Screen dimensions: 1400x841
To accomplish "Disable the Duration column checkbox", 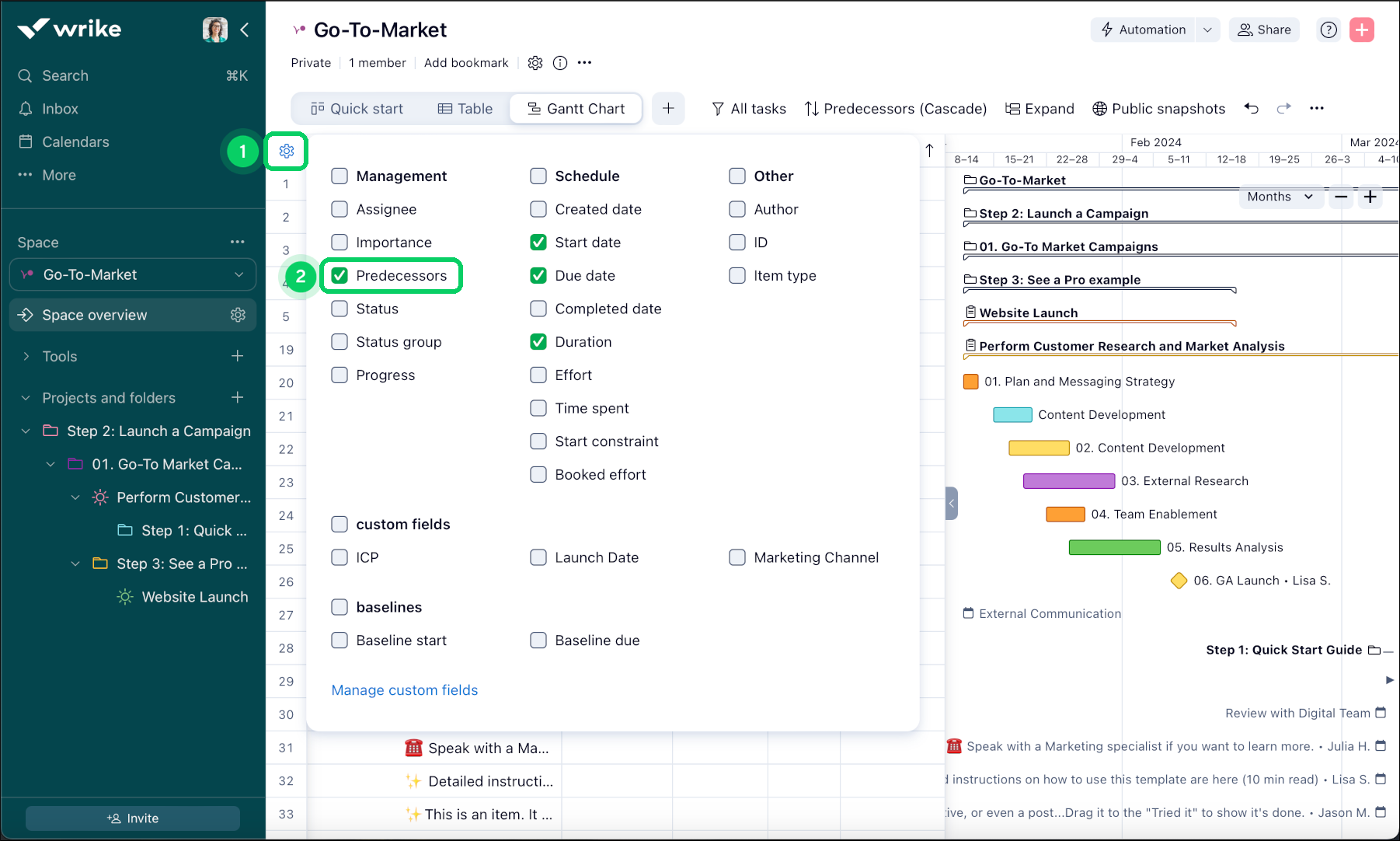I will pyautogui.click(x=538, y=342).
